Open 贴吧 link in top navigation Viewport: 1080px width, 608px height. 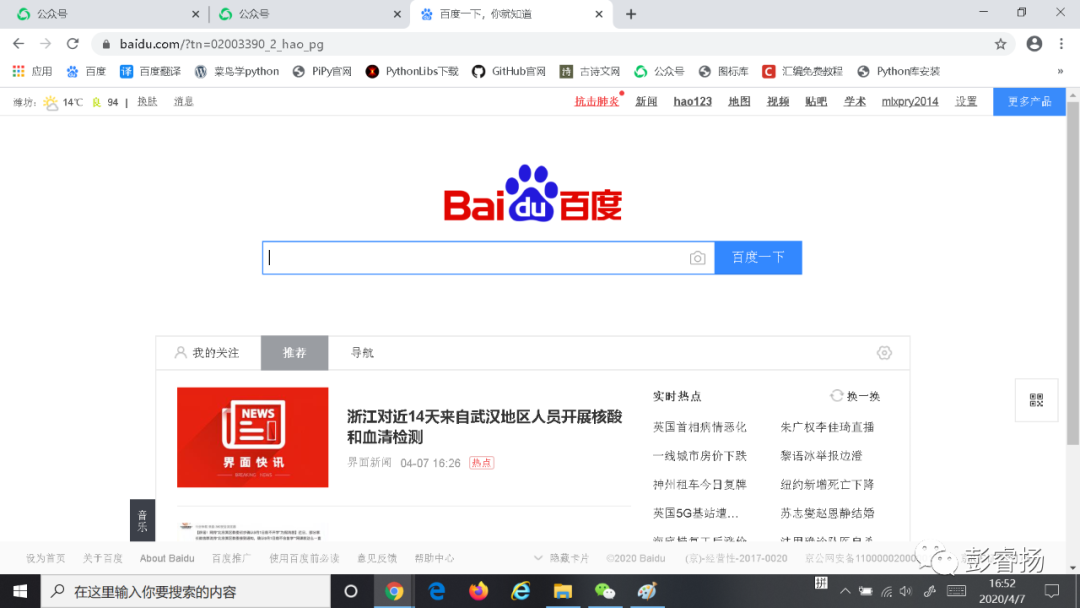pyautogui.click(x=816, y=101)
